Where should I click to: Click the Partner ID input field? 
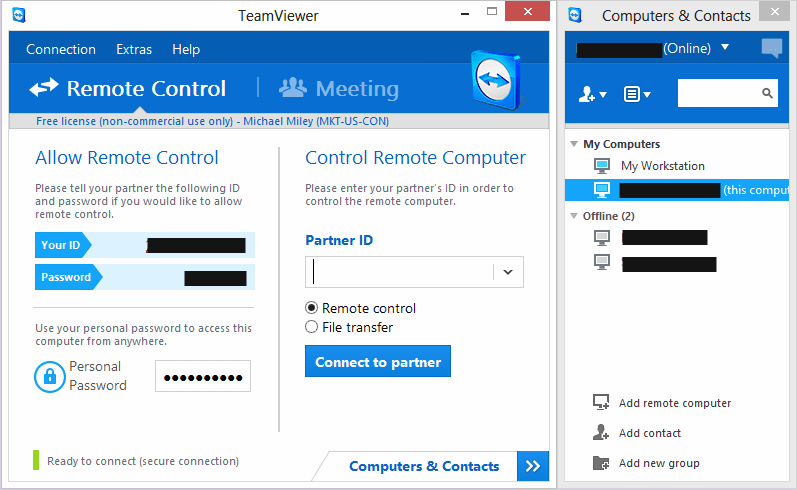(x=400, y=272)
